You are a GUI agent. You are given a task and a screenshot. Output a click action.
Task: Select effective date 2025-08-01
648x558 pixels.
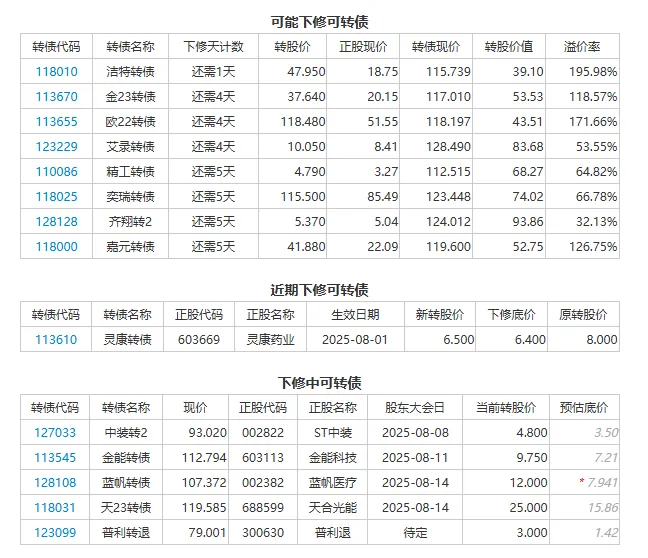pos(355,340)
